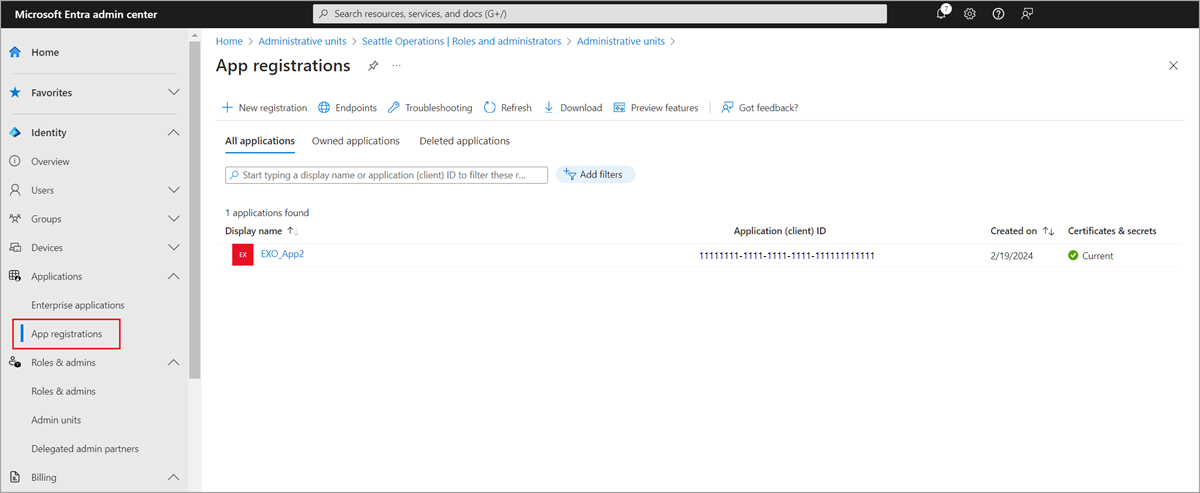
Task: Open the settings gear icon
Action: pyautogui.click(x=970, y=13)
